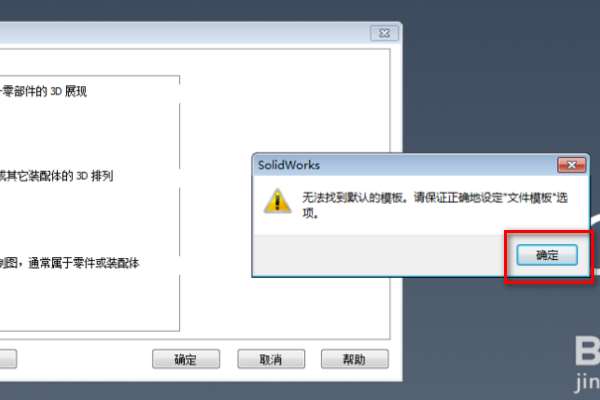Image resolution: width=600 pixels, height=400 pixels.
Task: Click the yellow warning triangle icon
Action: point(278,201)
